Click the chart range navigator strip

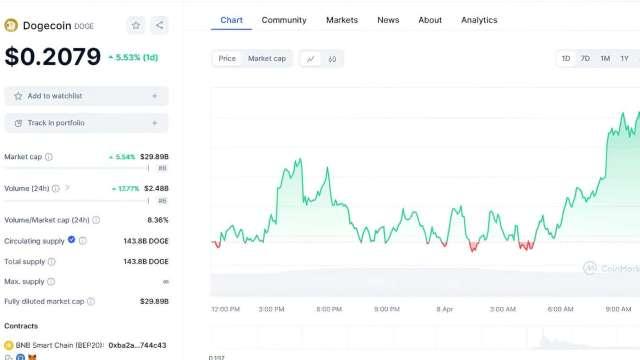click(425, 338)
